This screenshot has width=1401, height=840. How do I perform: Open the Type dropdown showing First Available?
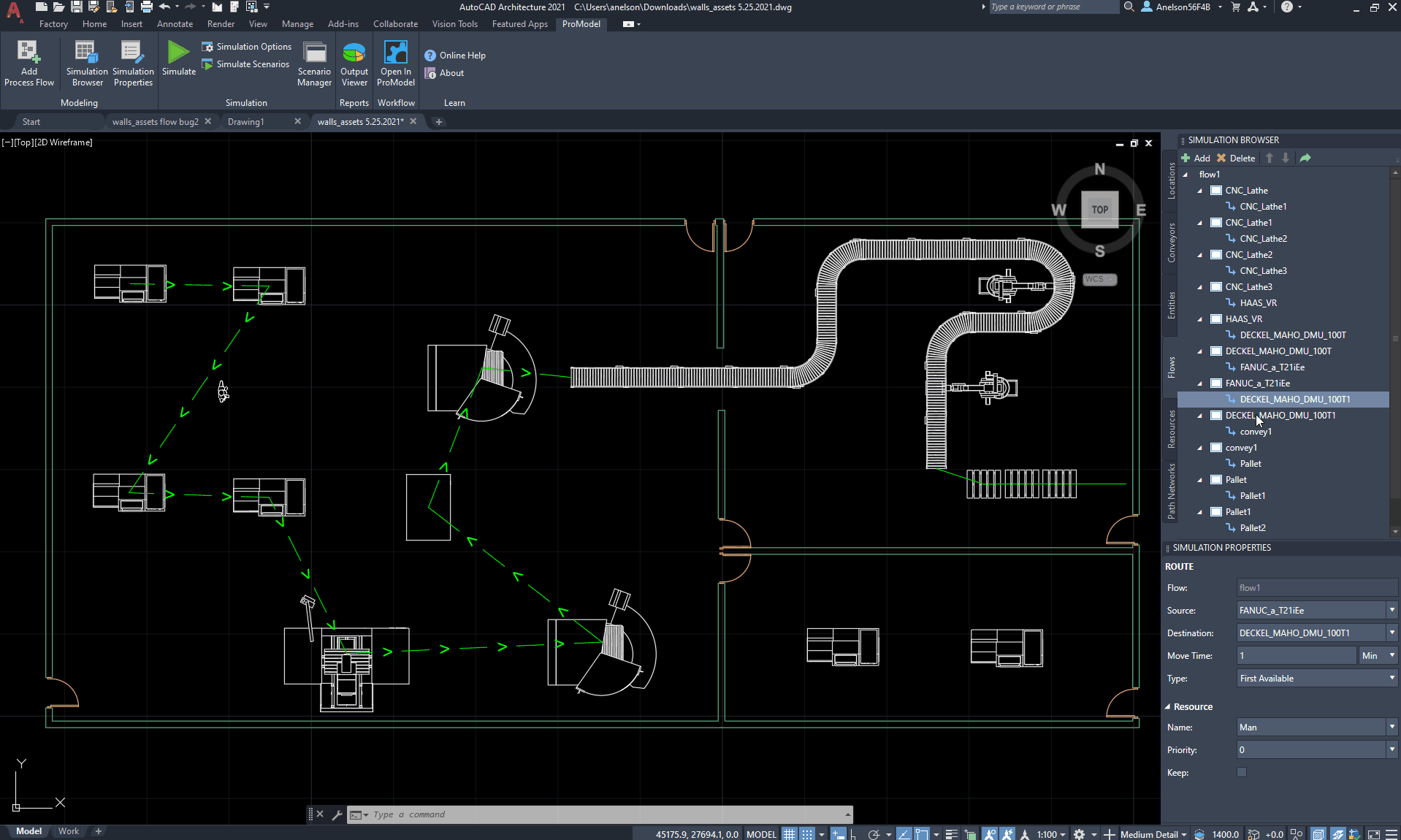1391,678
